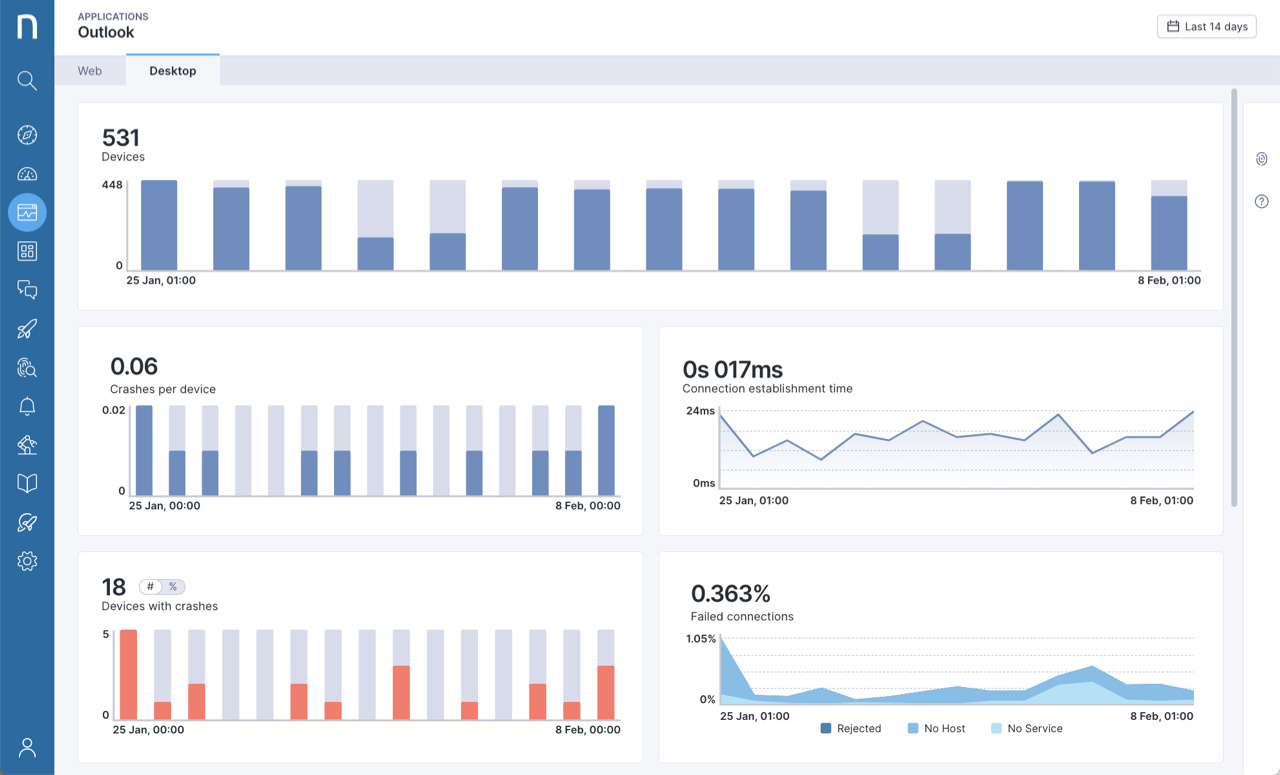Click the vertical scrollbar on the right

tap(1233, 300)
